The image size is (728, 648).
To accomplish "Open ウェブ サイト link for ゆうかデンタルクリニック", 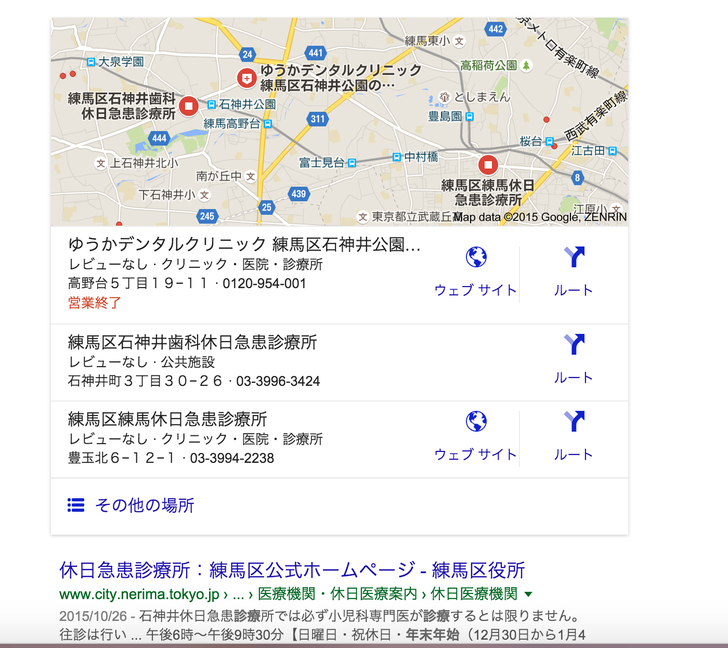I will click(475, 290).
